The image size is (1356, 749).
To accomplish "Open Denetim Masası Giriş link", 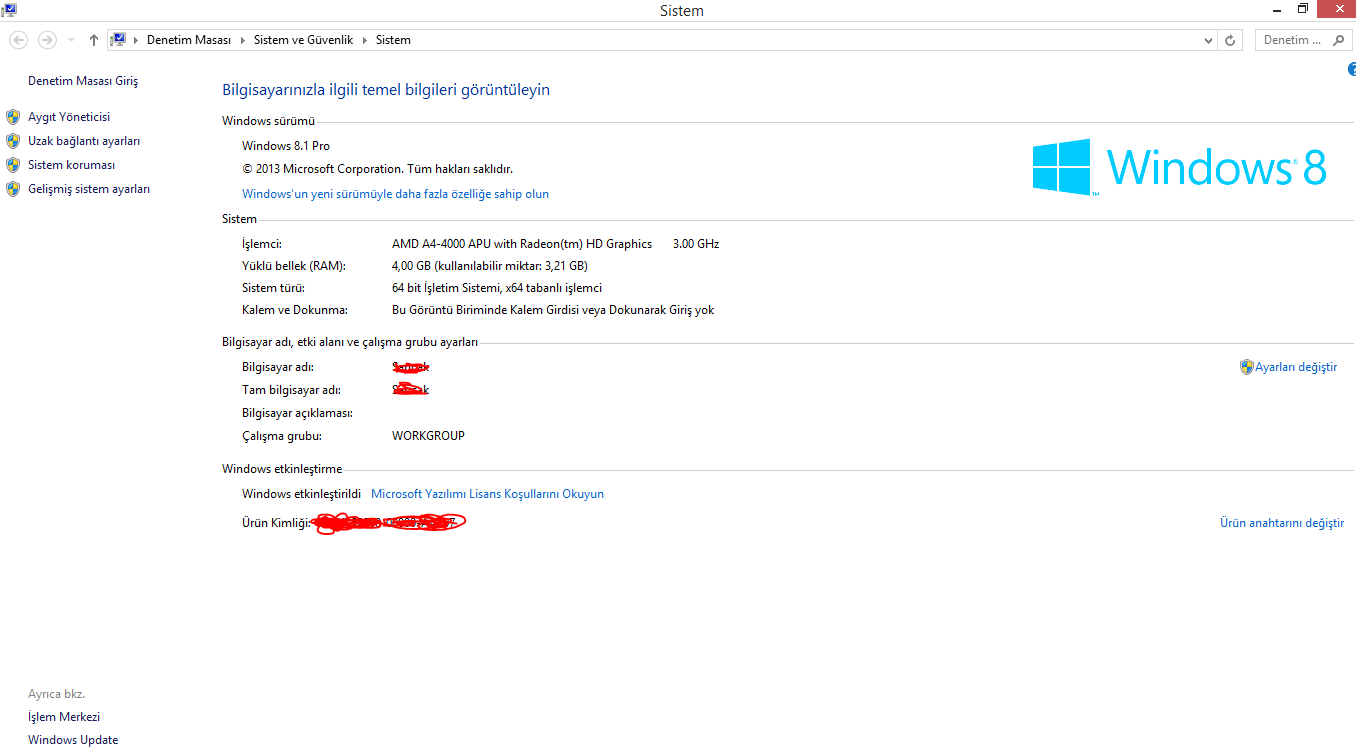I will (x=83, y=81).
